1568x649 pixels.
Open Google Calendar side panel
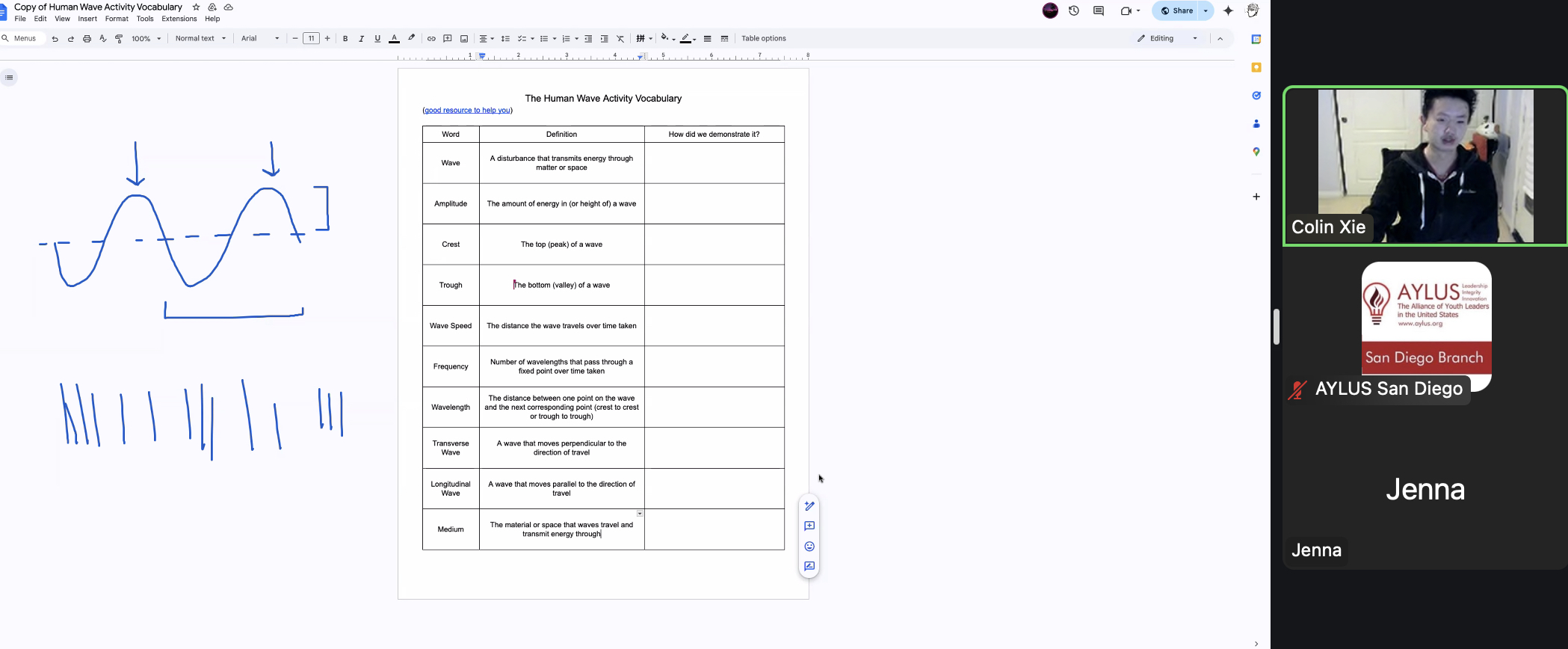point(1256,39)
